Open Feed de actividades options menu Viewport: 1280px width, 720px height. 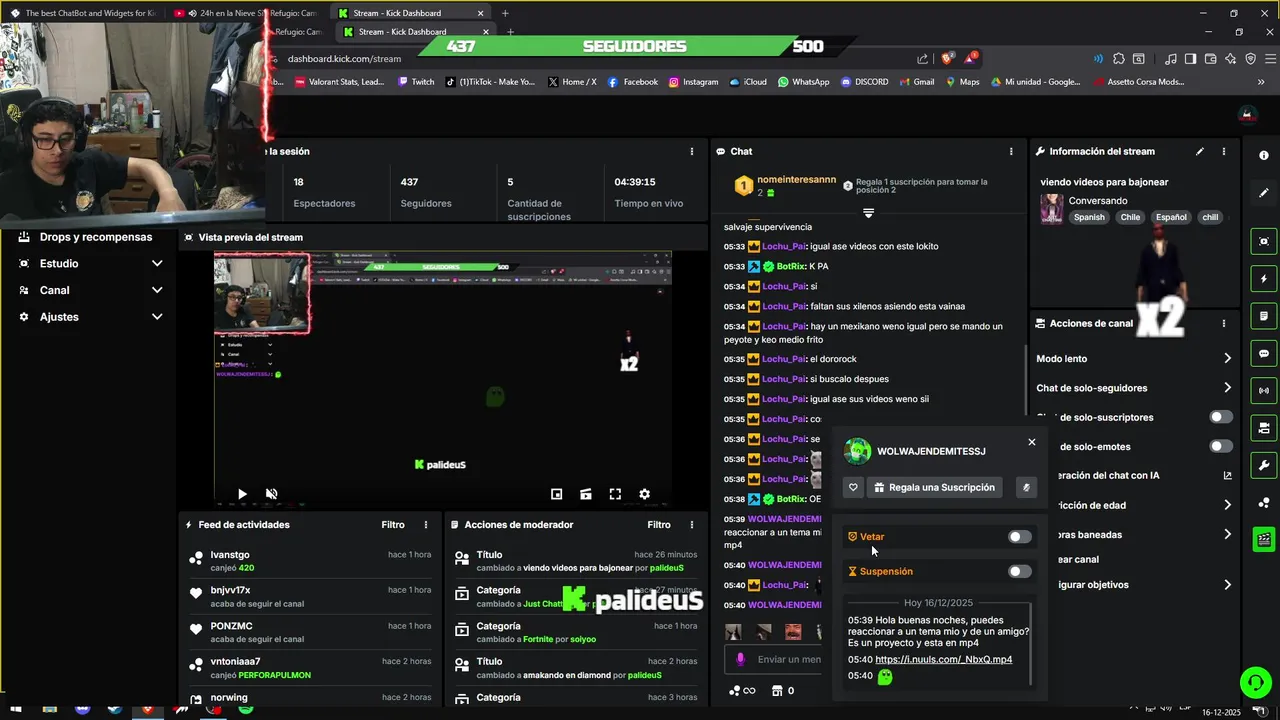pyautogui.click(x=426, y=525)
